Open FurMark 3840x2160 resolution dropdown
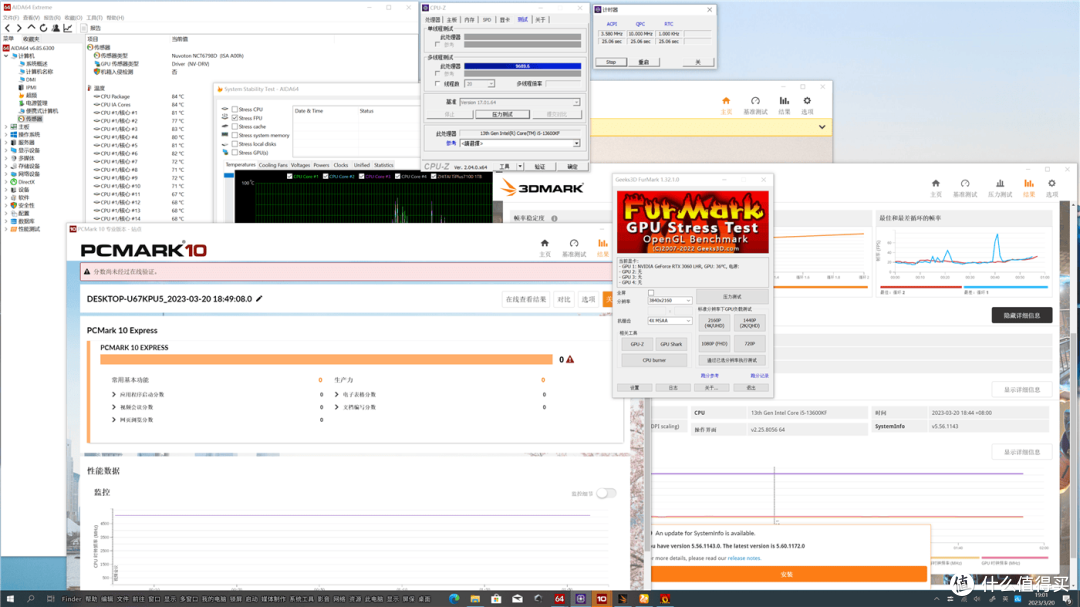The image size is (1080, 607). [x=669, y=300]
